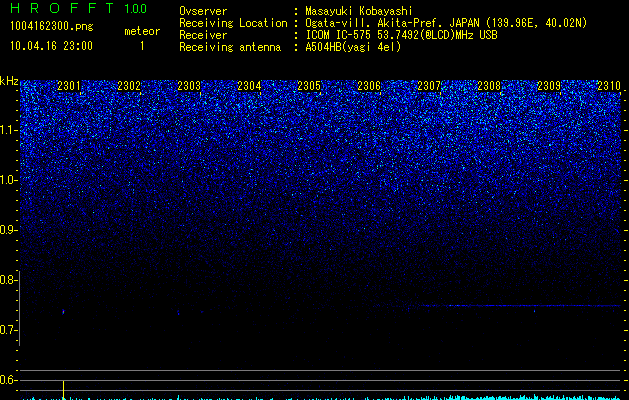Screen dimensions: 629x400
Task: Click the A504HB(yagi 4el) antenna text
Action: [353, 47]
